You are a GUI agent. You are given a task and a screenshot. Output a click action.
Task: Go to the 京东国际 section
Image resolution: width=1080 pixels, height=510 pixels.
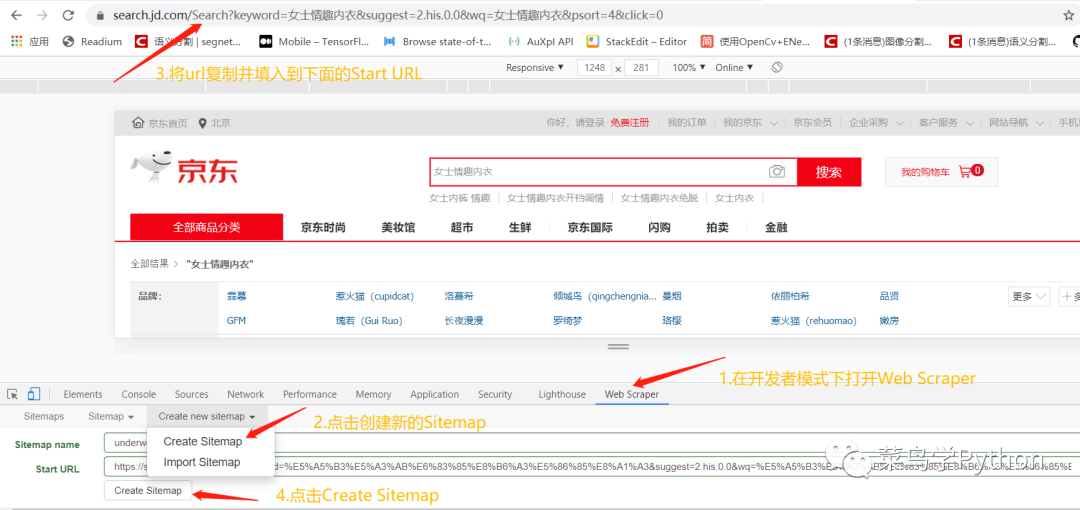[590, 227]
